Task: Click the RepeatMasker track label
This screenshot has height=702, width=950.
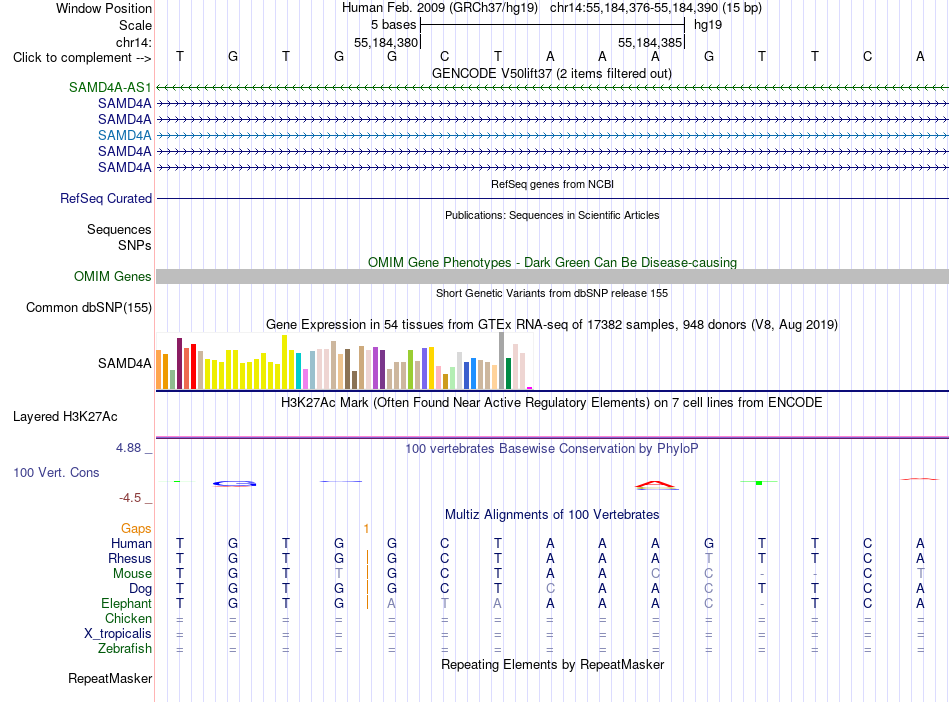Action: coord(110,678)
